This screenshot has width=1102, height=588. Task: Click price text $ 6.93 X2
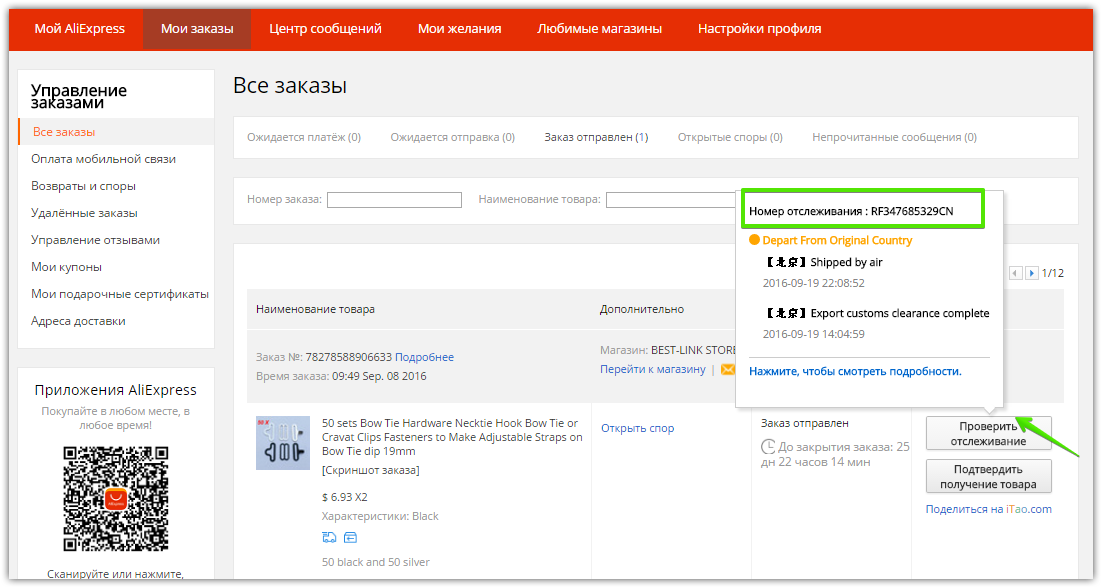[x=344, y=497]
